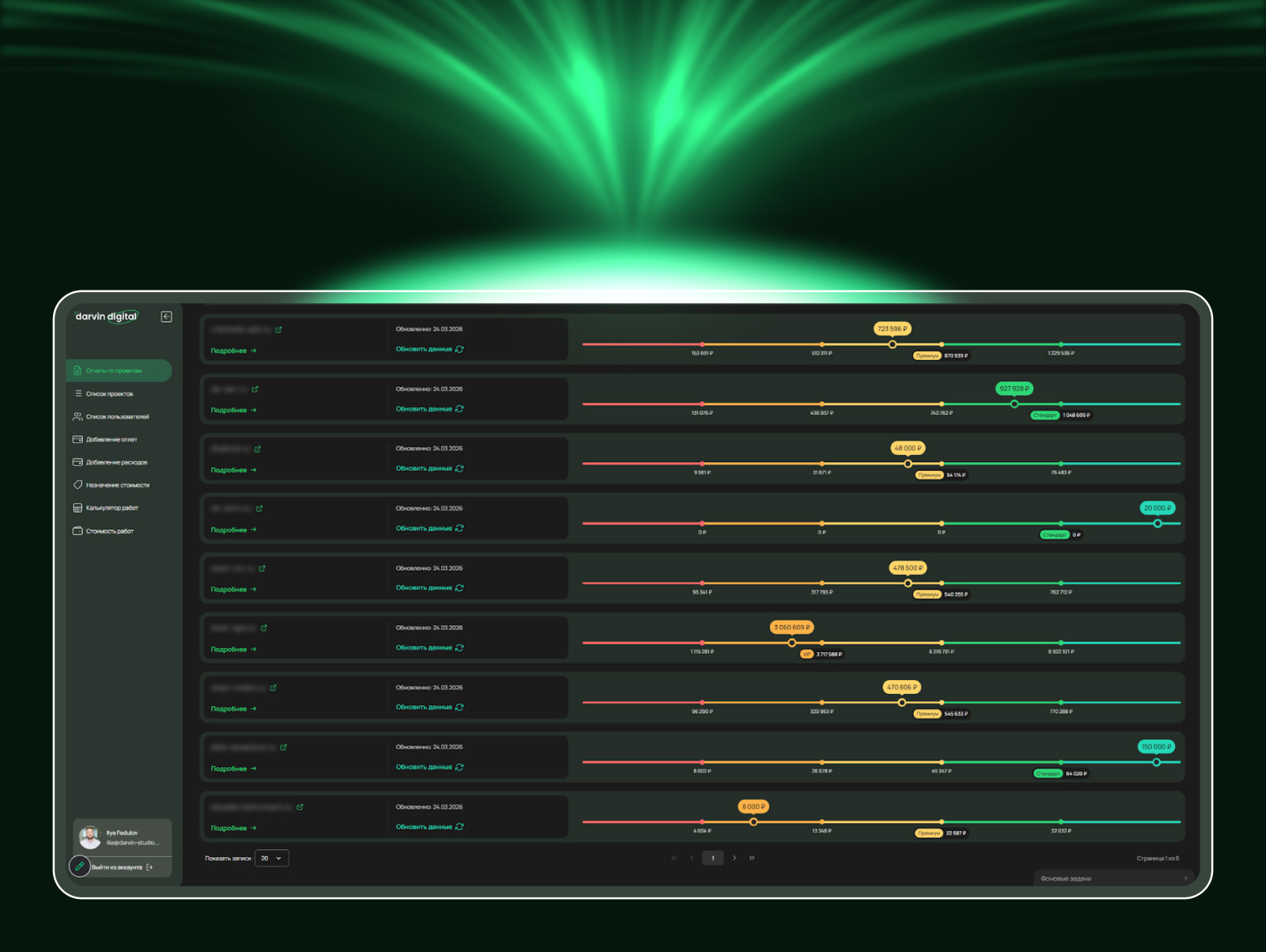Select Назначение стоимости in the sidebar
Screen dimensions: 1266x952
coord(117,485)
